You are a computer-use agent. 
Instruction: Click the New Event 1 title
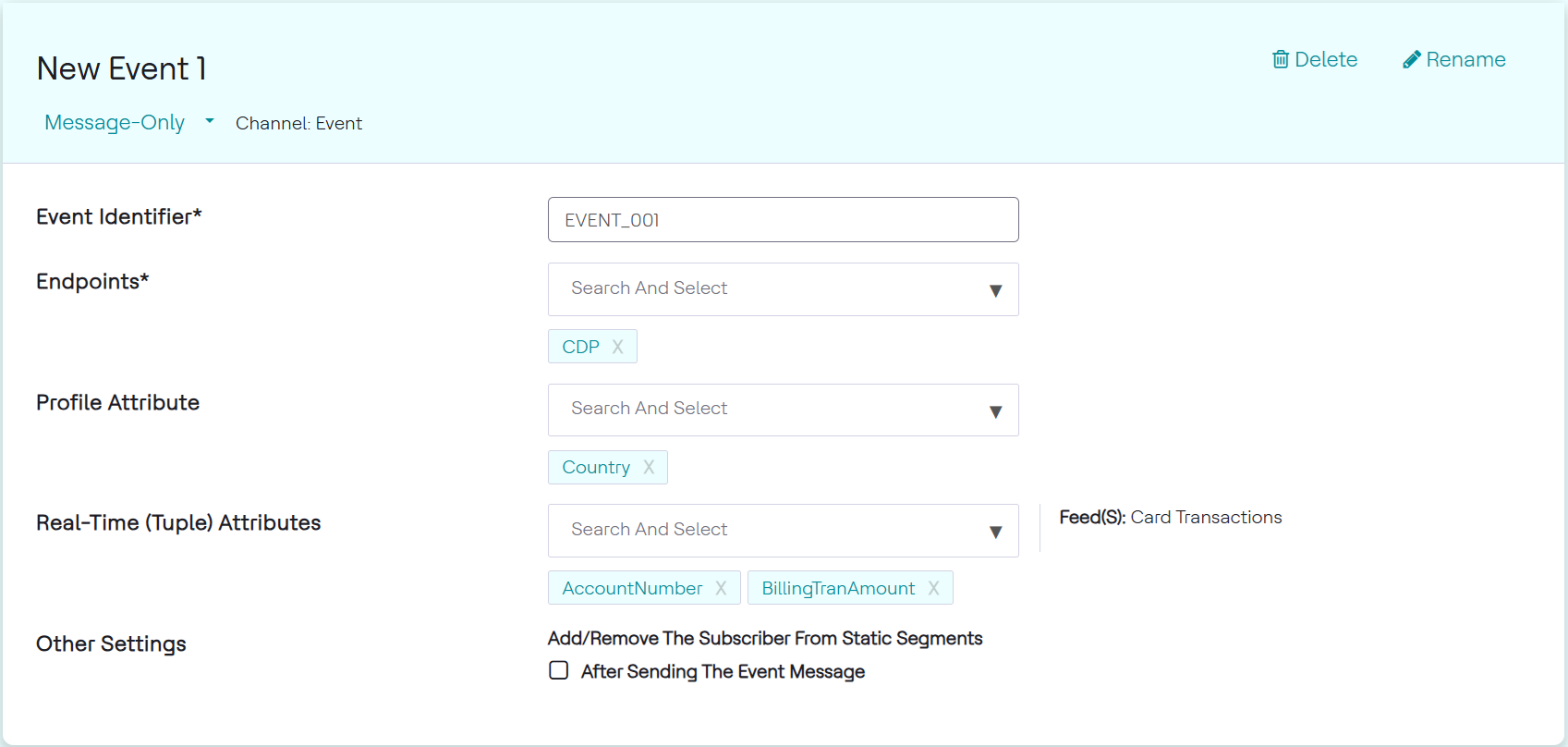122,68
